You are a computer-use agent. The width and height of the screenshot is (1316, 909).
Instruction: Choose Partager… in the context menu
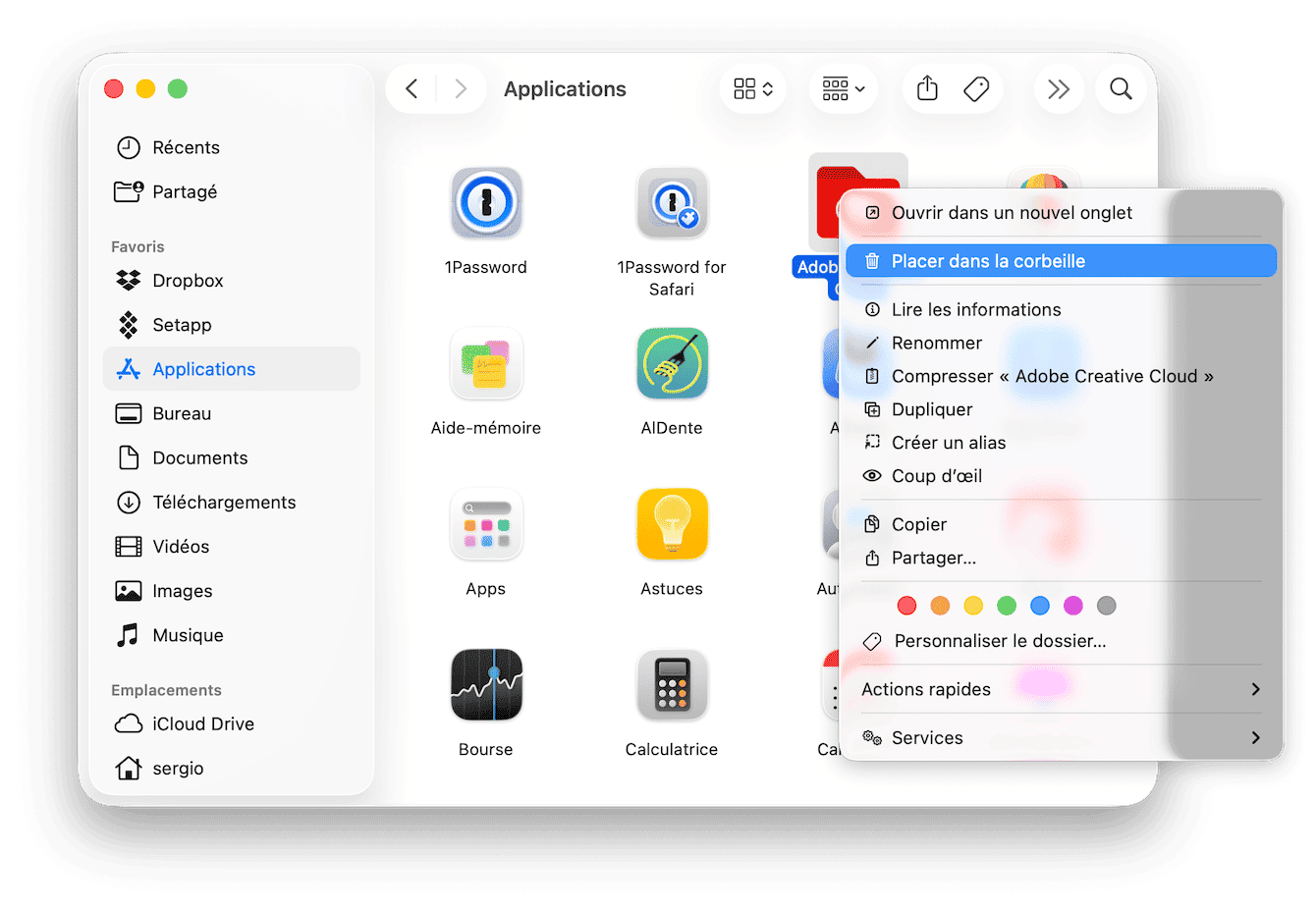pos(1061,558)
